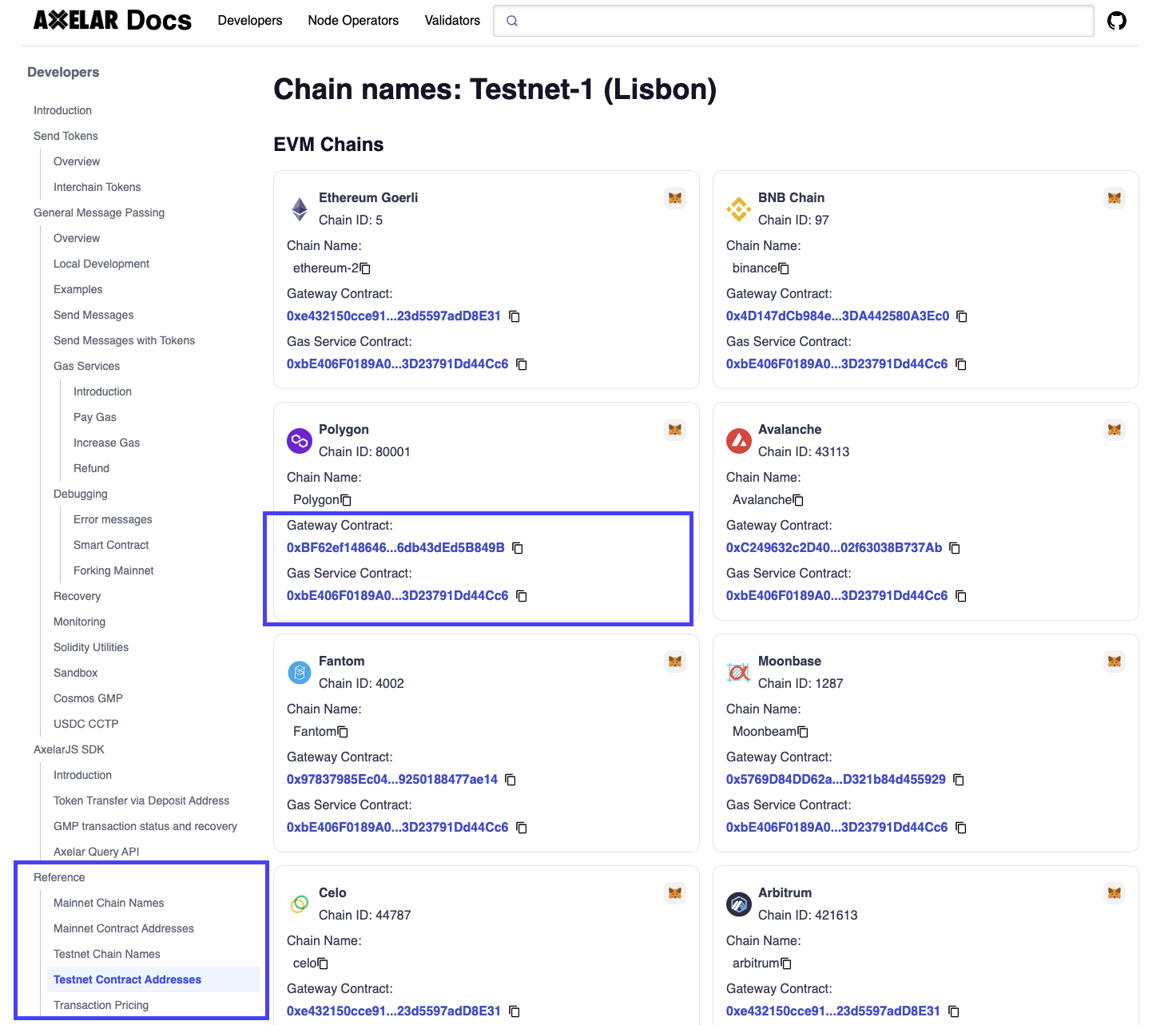
Task: Click the MetaMask icon on Ethereum Goerli card
Action: coord(675,197)
